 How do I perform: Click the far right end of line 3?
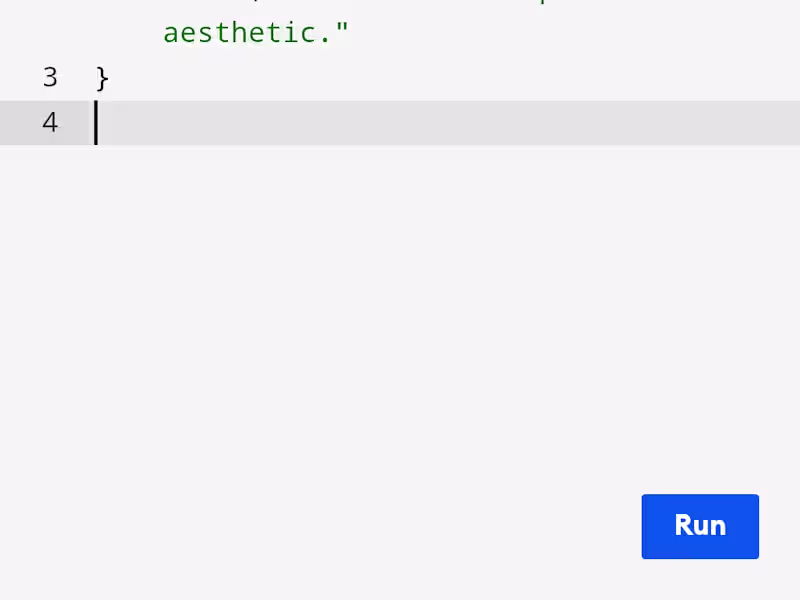pos(780,78)
